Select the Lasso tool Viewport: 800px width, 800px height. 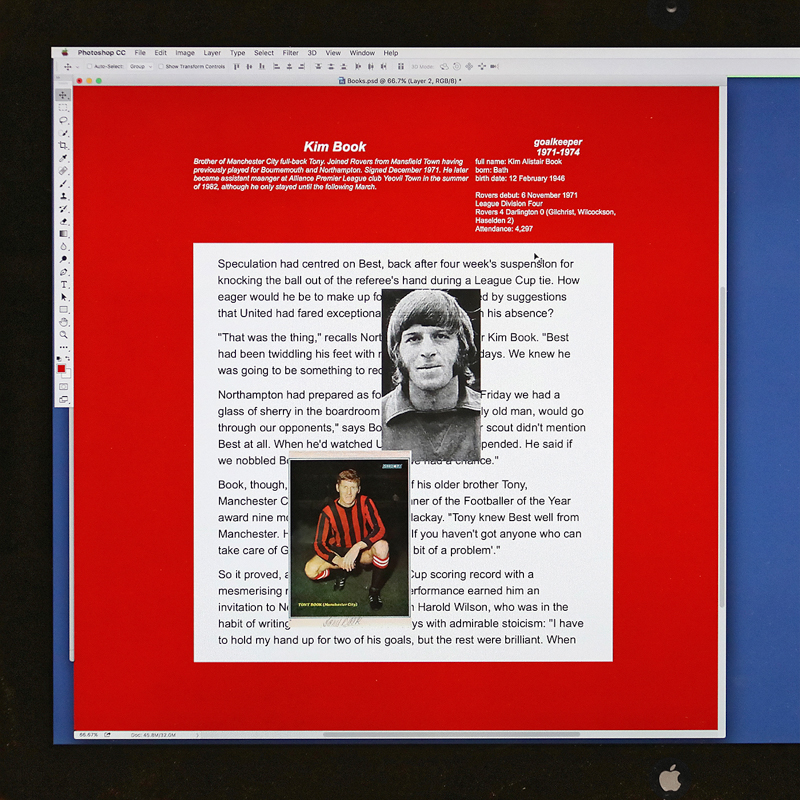[63, 120]
